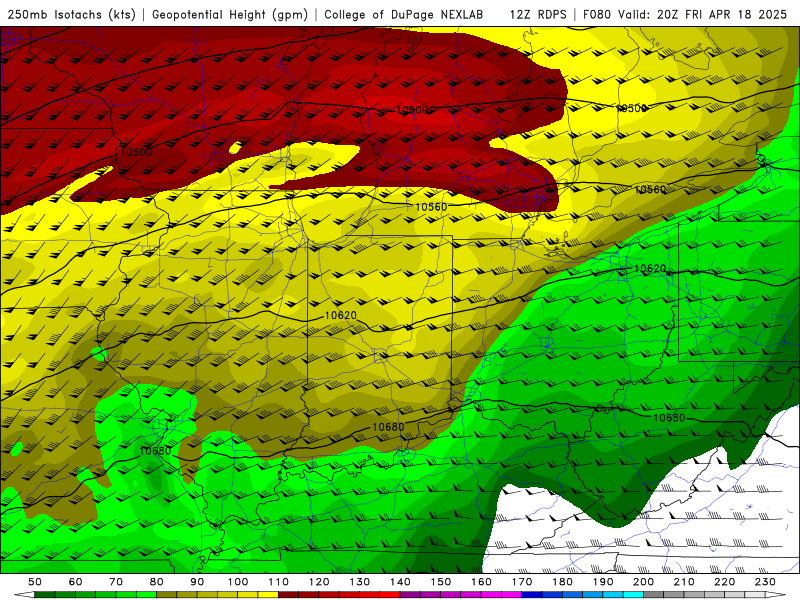Click the 100 value on the legend
The image size is (800, 600).
238,582
